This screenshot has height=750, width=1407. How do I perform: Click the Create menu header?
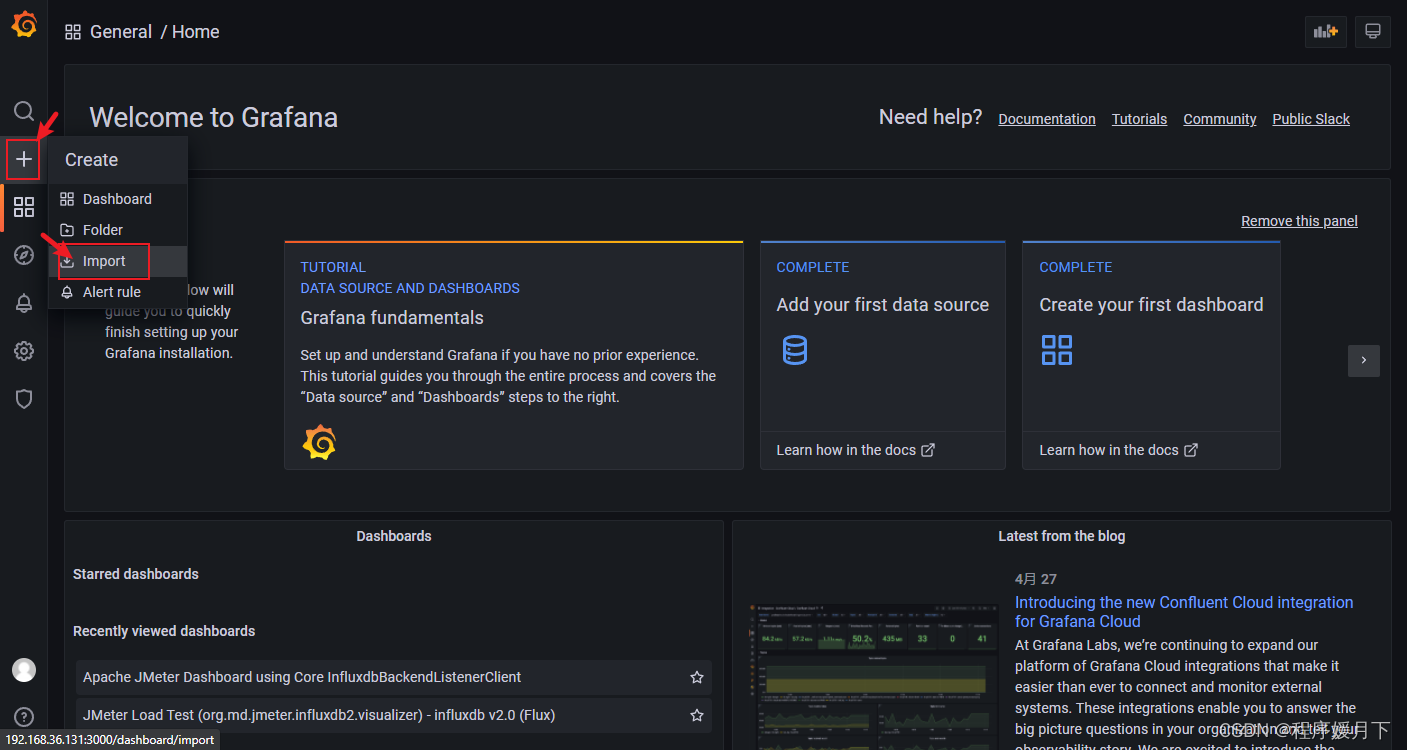coord(118,160)
